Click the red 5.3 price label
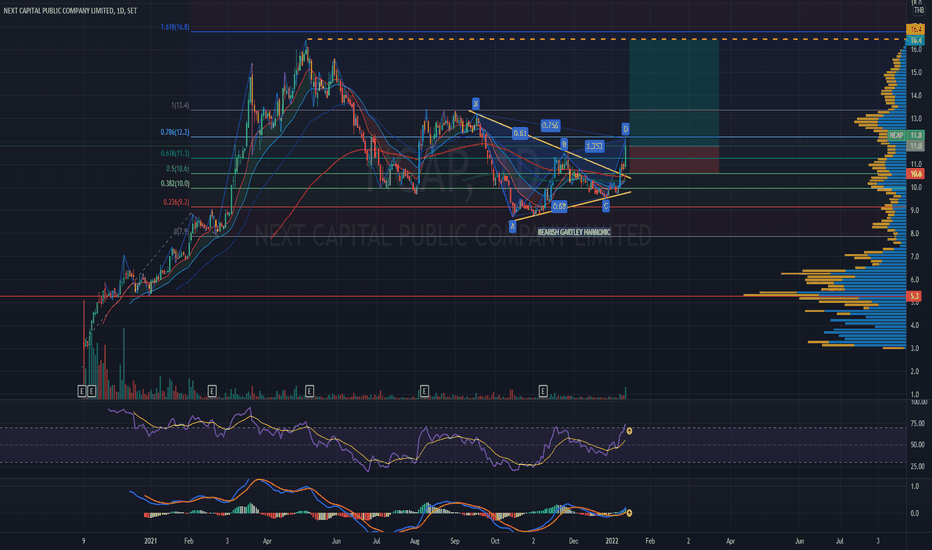Screen dimensions: 932x550 click(914, 296)
